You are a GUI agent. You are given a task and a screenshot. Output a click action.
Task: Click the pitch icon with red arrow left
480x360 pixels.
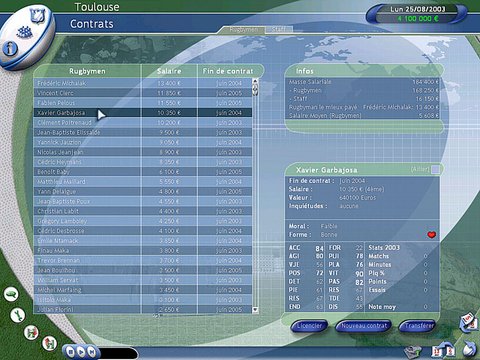point(49,343)
